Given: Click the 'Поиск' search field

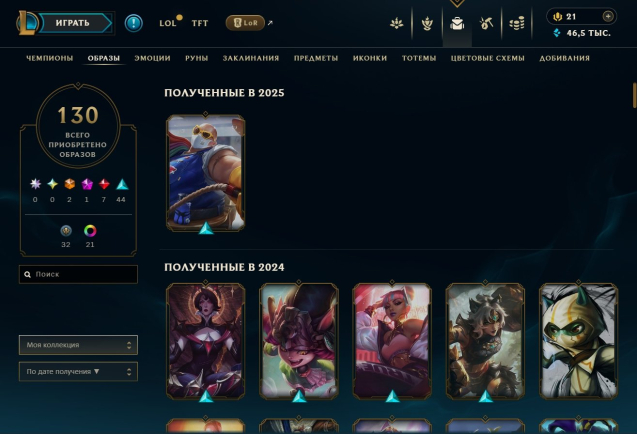Looking at the screenshot, I should (x=78, y=274).
